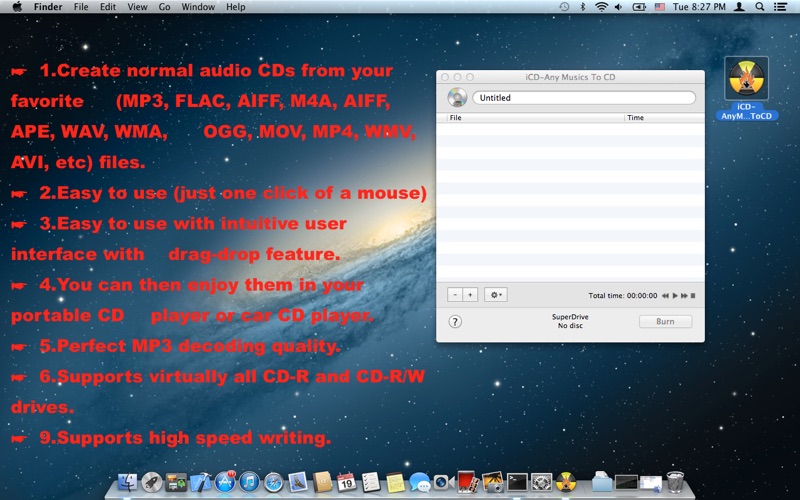Open Messages speech bubble in Dock
The image size is (800, 500).
419,482
